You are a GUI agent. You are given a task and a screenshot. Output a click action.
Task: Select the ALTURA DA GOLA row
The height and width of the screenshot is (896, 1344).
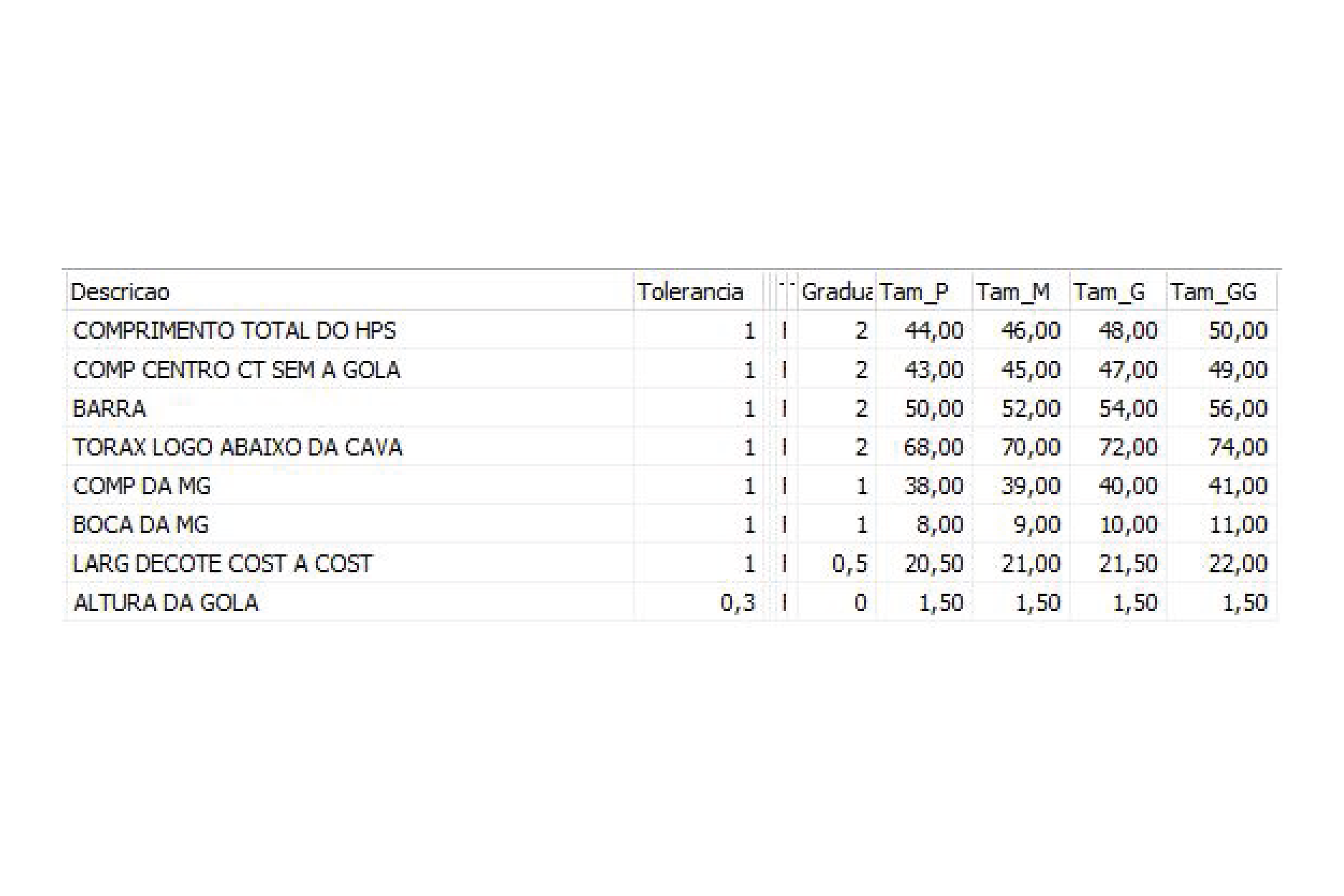pyautogui.click(x=671, y=602)
